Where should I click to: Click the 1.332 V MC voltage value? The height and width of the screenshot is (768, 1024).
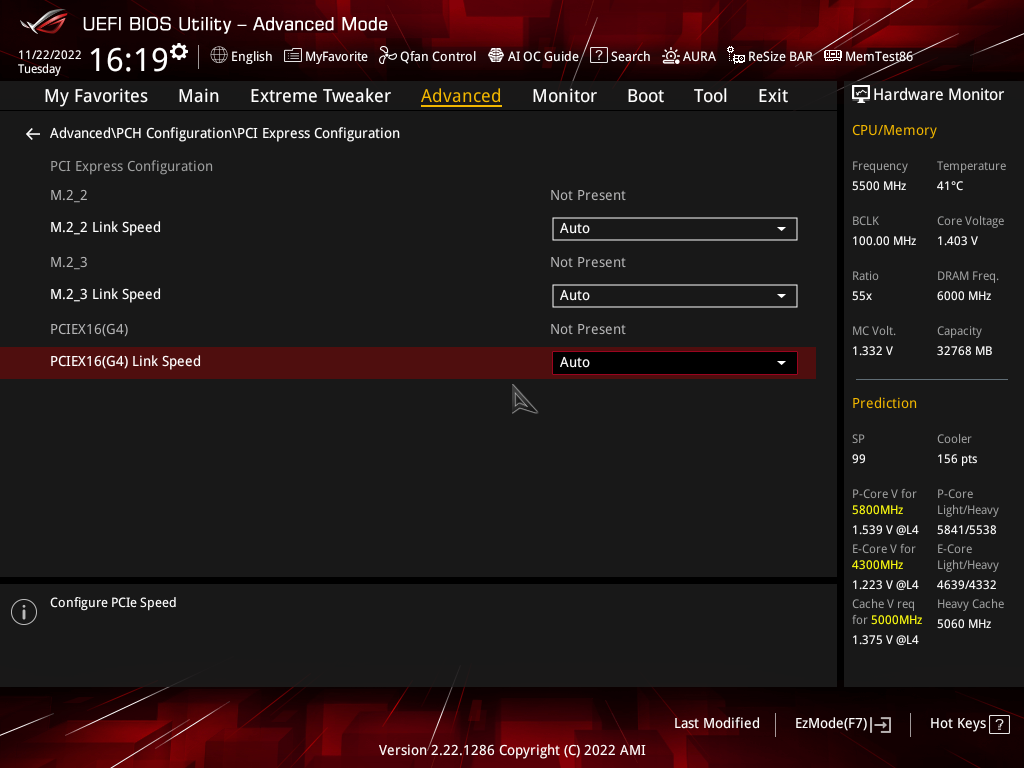pos(872,351)
